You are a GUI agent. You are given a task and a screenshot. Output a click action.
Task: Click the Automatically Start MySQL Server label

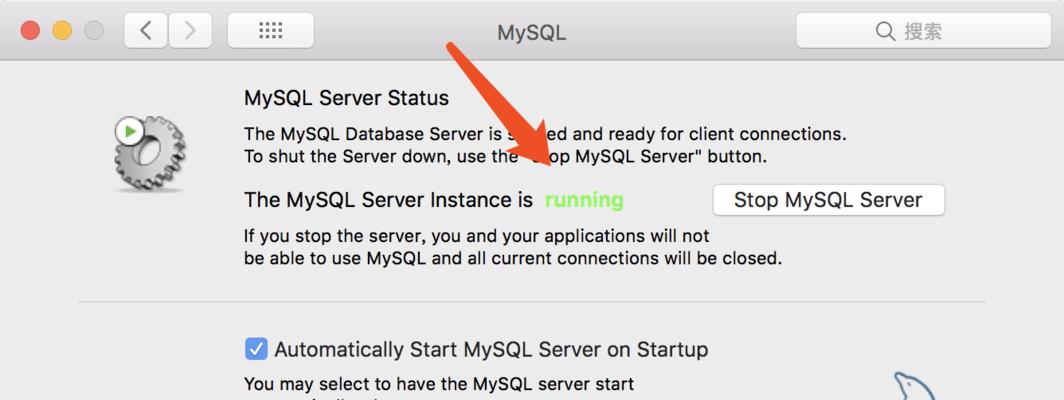(491, 350)
